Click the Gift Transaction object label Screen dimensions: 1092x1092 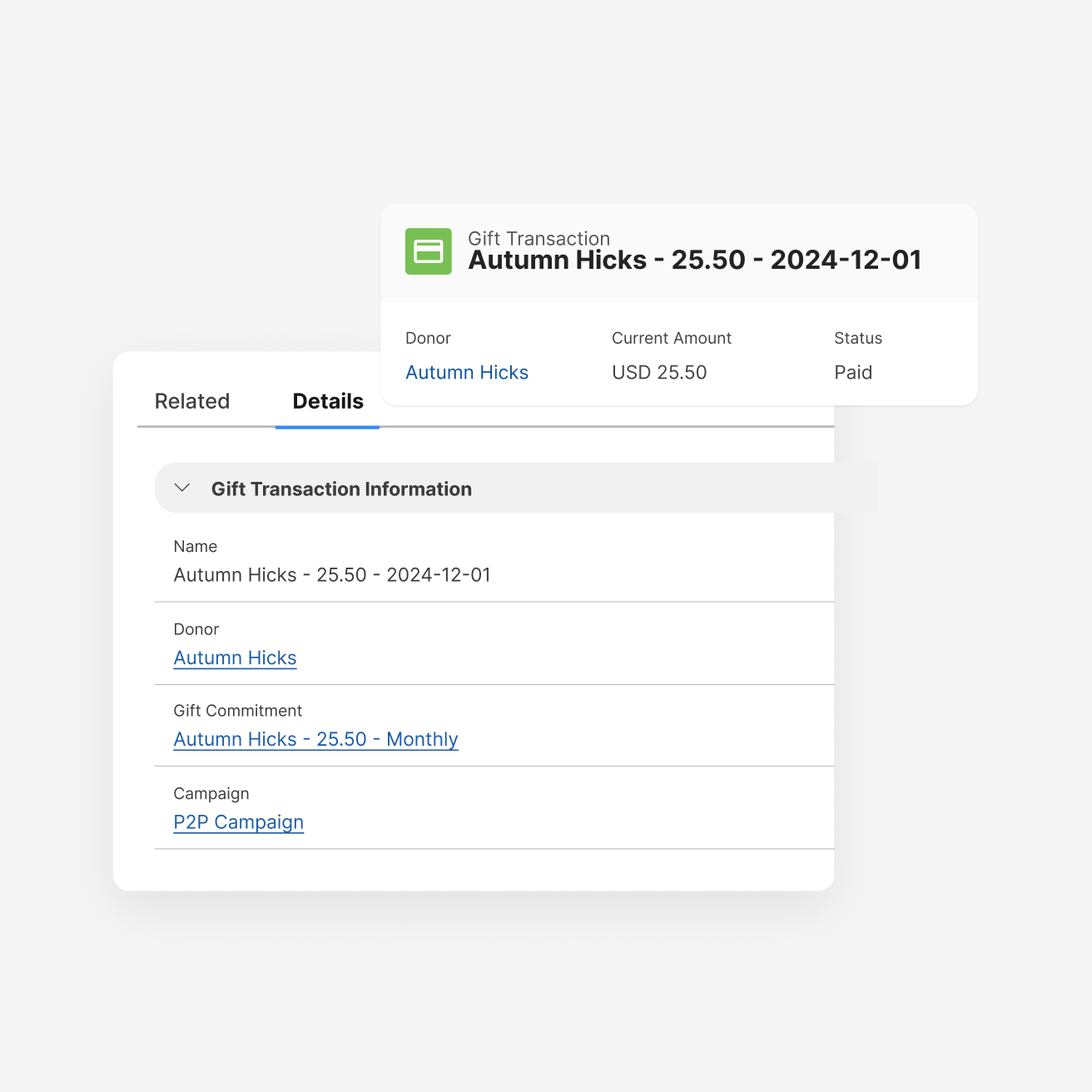point(539,238)
